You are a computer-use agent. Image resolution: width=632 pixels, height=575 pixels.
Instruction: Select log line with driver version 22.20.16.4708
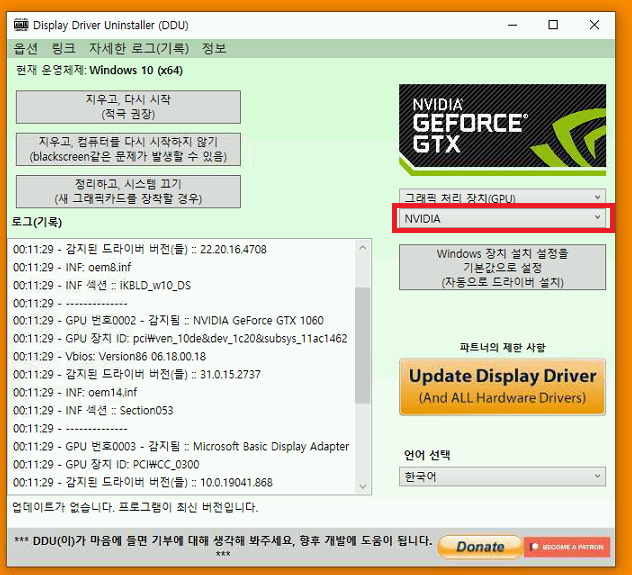[x=140, y=249]
